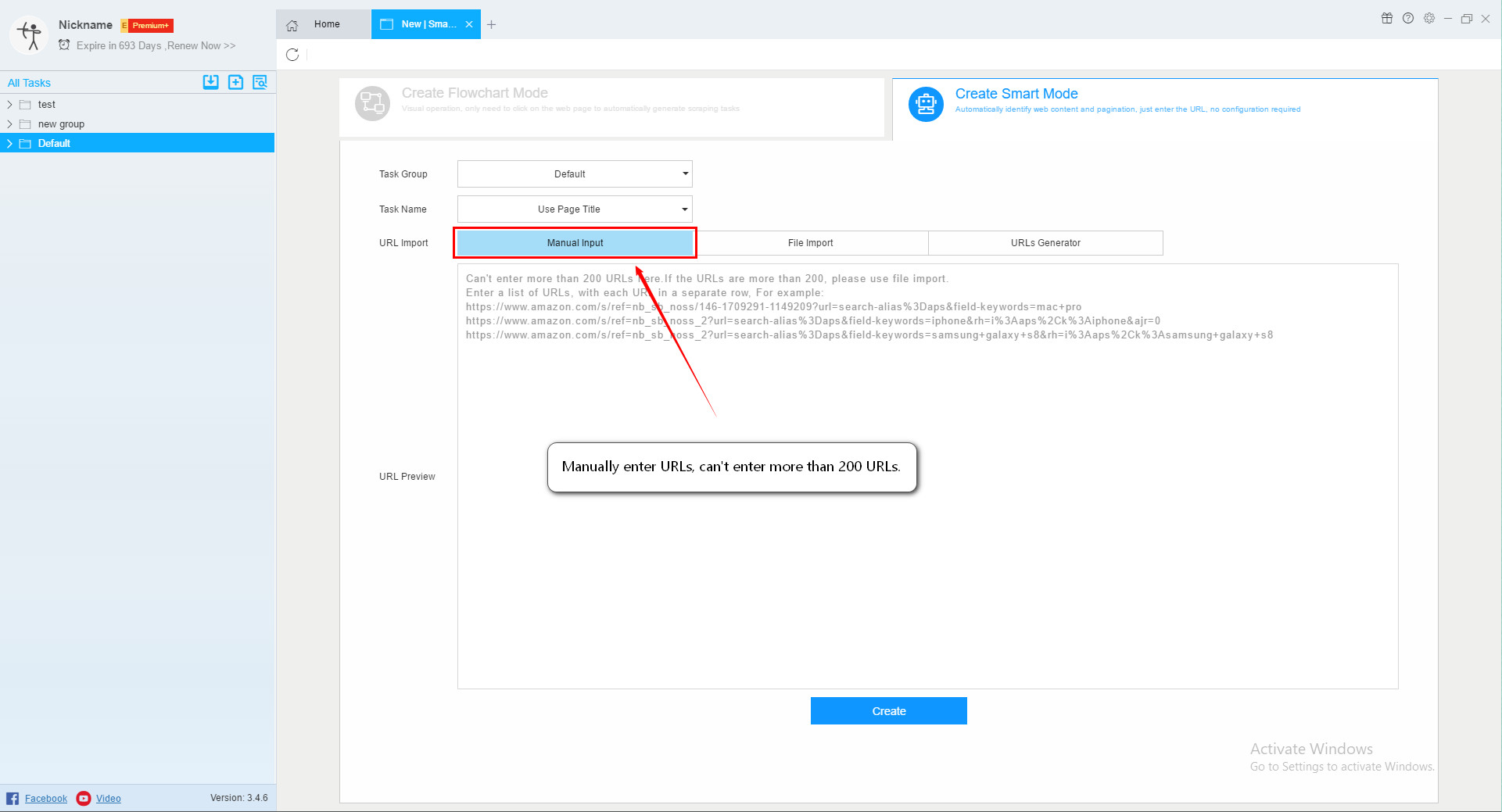The image size is (1502, 812).
Task: Click the Home tab house icon
Action: pyautogui.click(x=292, y=25)
